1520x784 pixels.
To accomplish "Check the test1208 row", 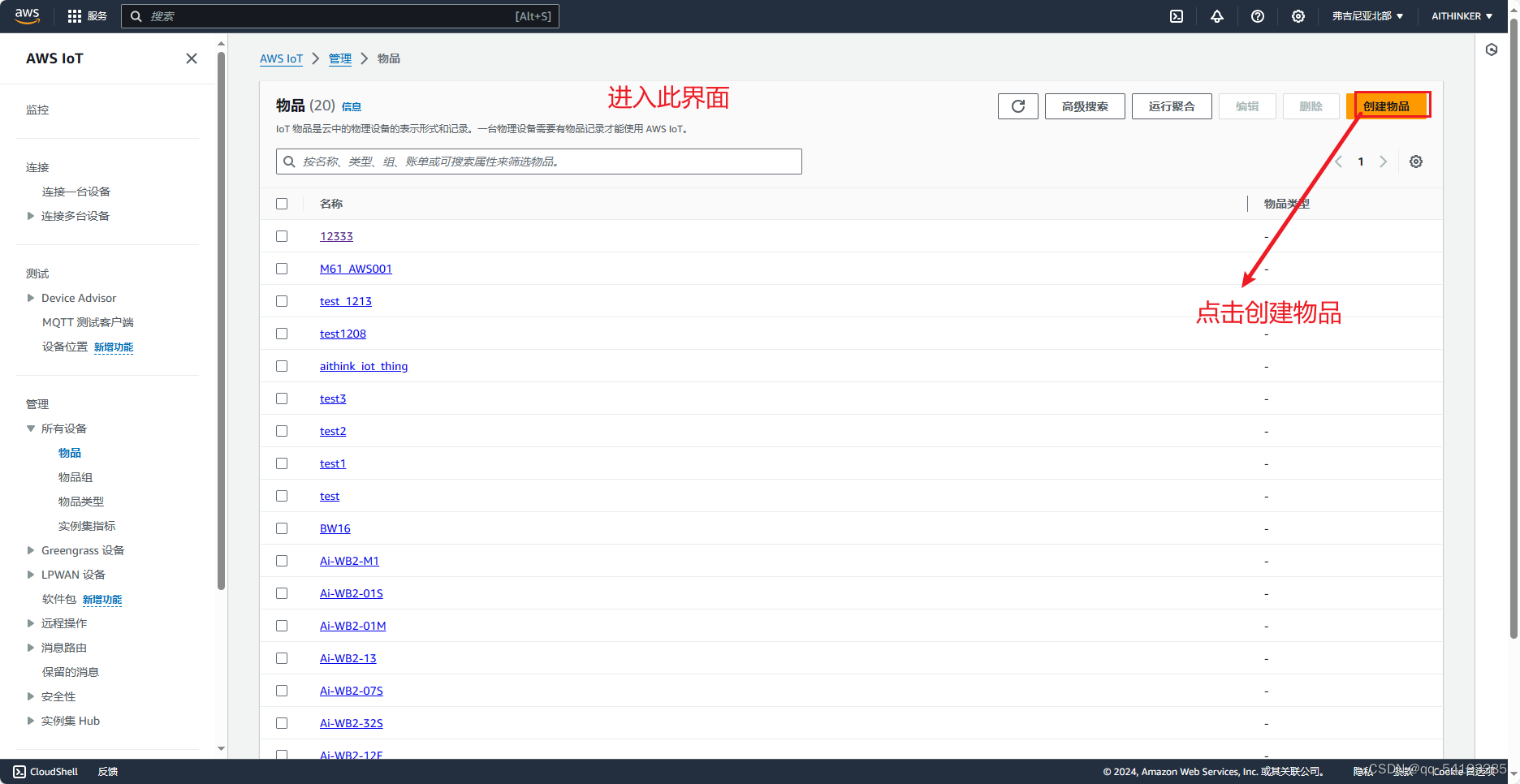I will point(282,334).
